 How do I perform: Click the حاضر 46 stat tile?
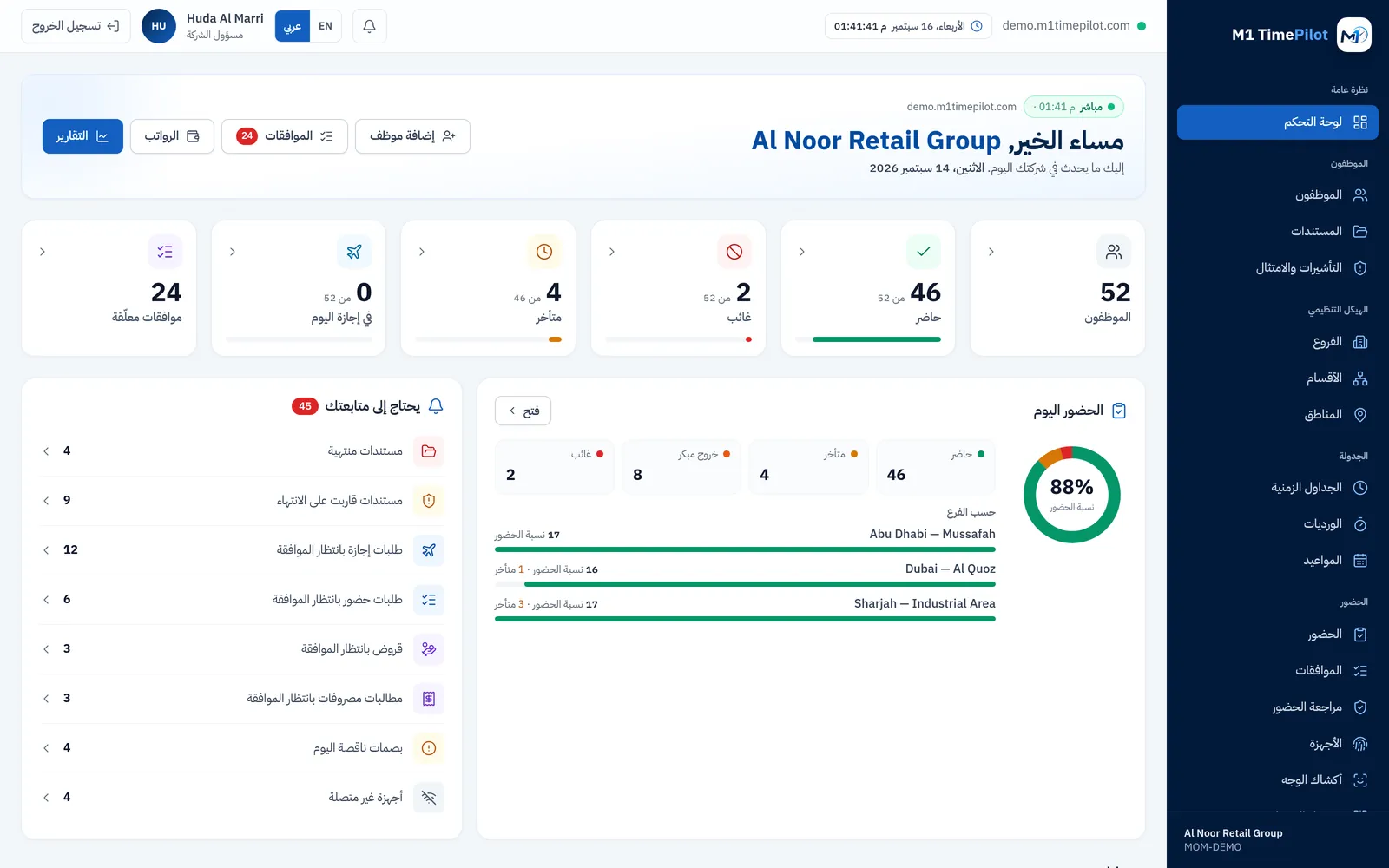936,467
